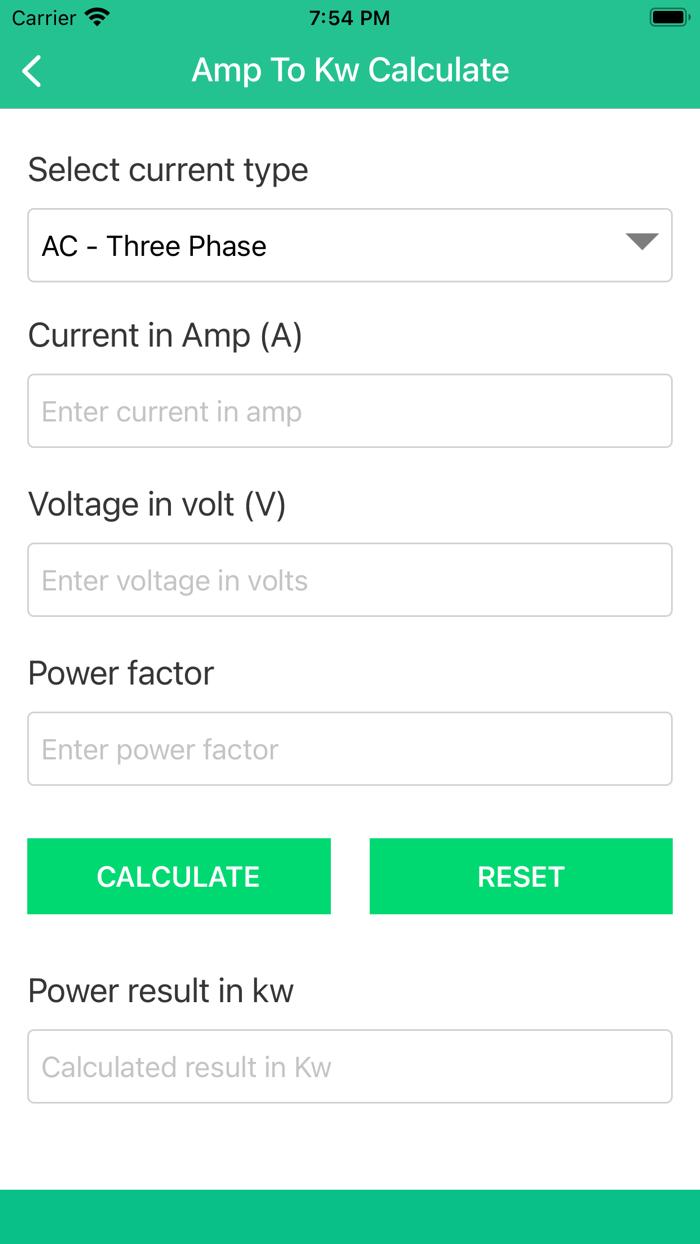700x1244 pixels.
Task: Click the battery indicator icon
Action: coord(668,16)
